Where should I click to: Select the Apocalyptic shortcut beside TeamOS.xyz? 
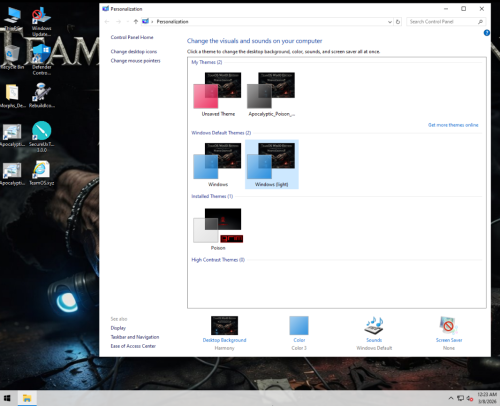point(12,174)
